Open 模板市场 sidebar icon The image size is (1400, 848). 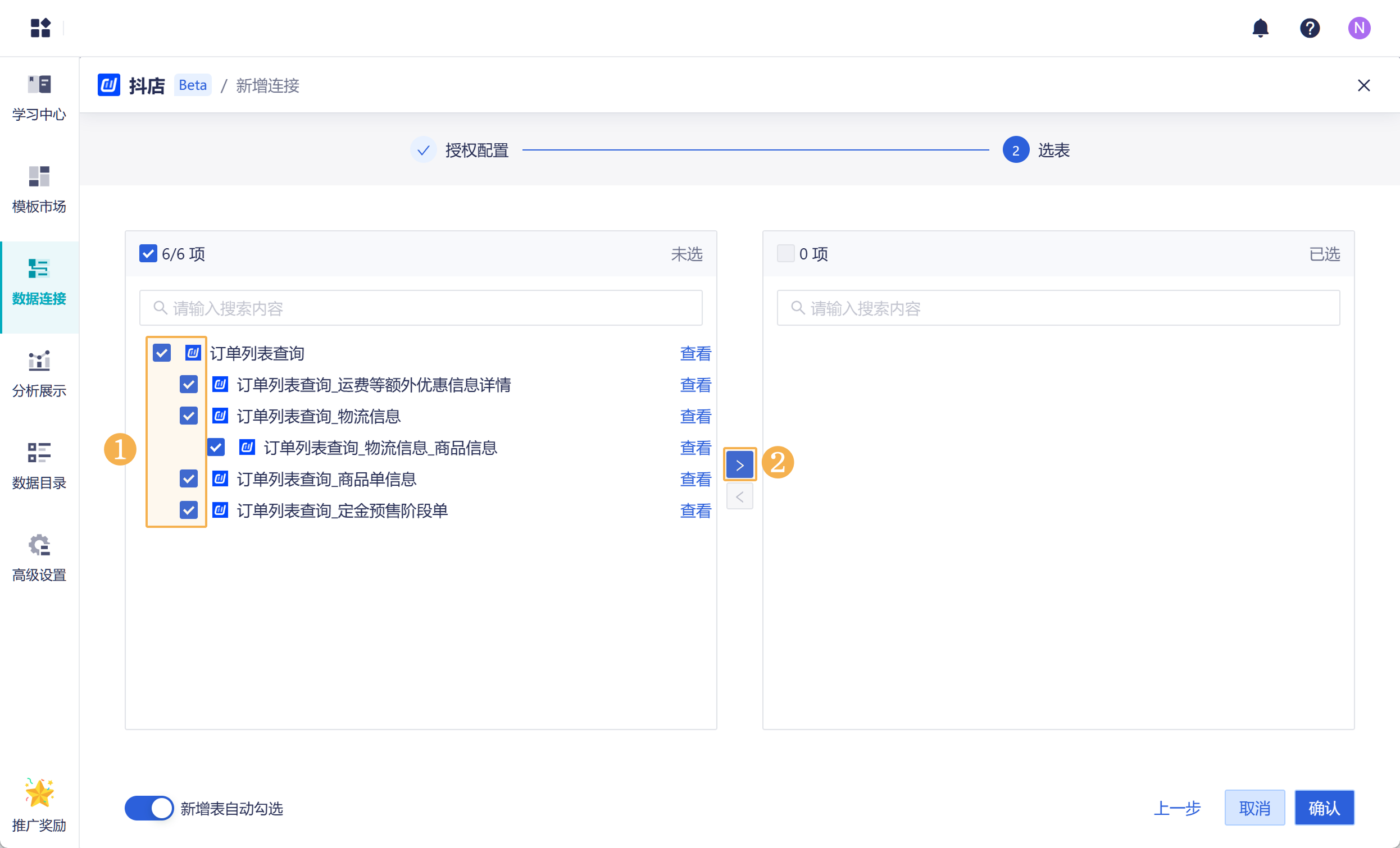click(x=39, y=189)
